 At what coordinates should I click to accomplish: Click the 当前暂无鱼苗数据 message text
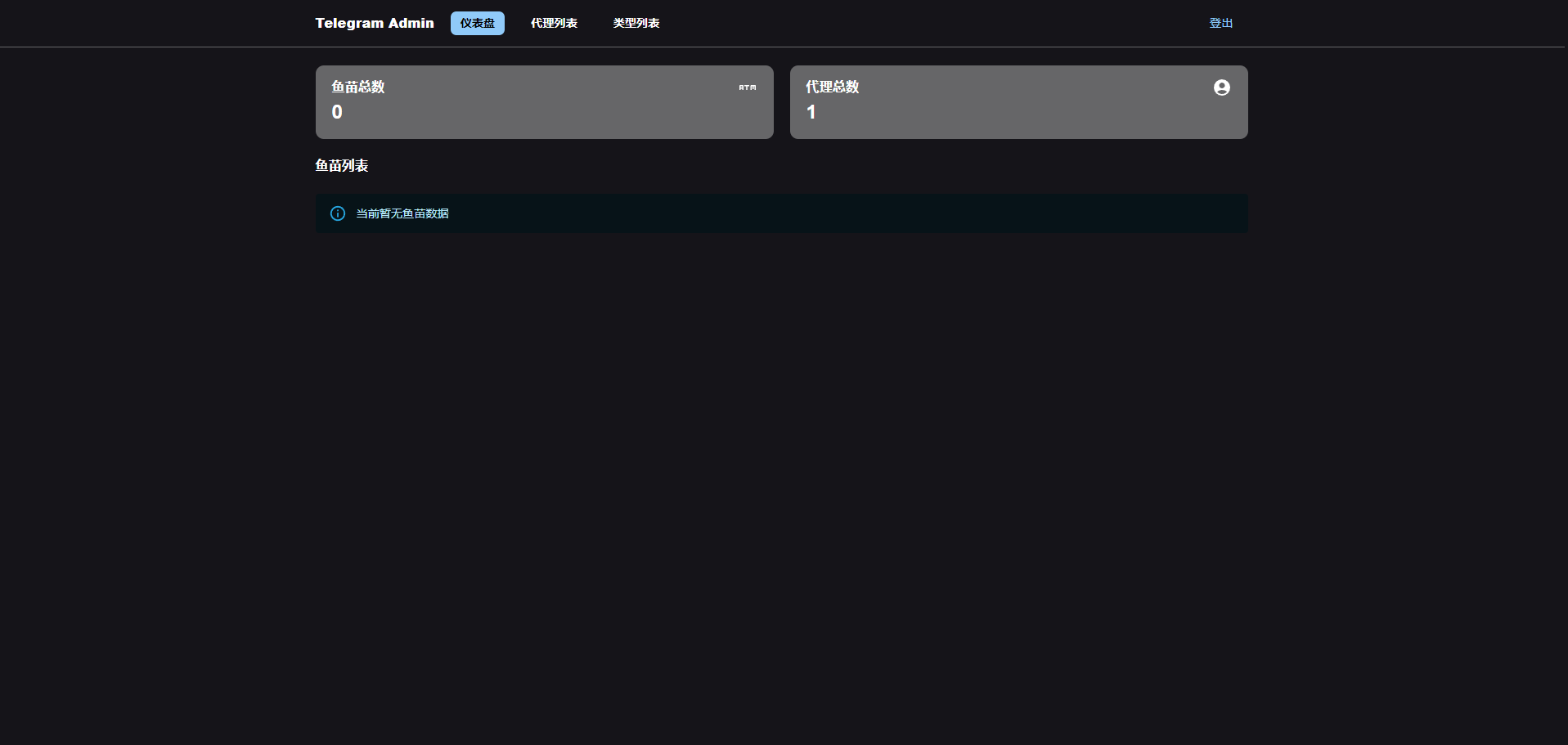[402, 213]
